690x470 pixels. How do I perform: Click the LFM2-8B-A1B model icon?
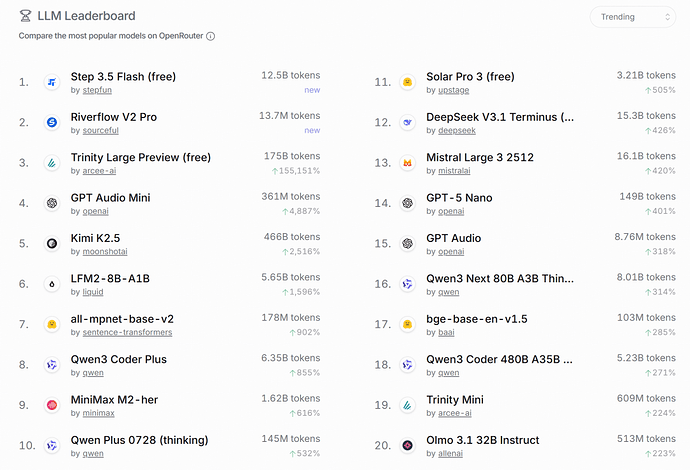[52, 284]
